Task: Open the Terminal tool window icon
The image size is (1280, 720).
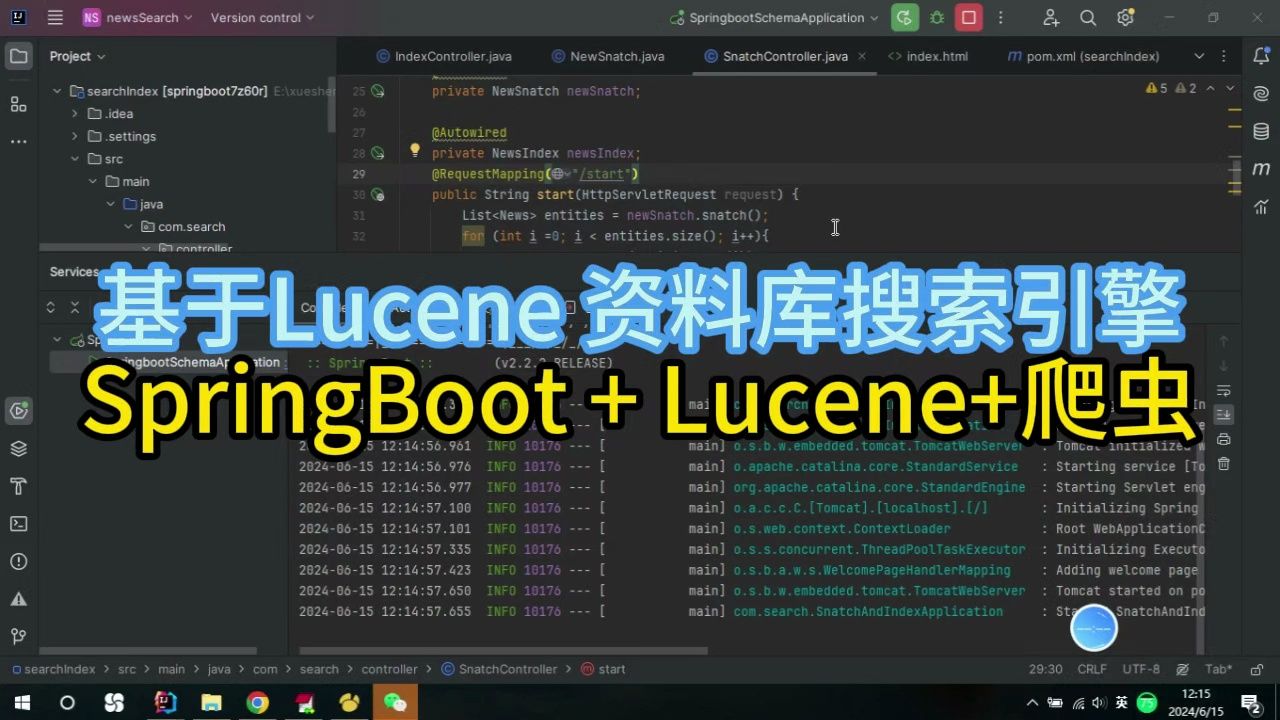Action: [18, 524]
